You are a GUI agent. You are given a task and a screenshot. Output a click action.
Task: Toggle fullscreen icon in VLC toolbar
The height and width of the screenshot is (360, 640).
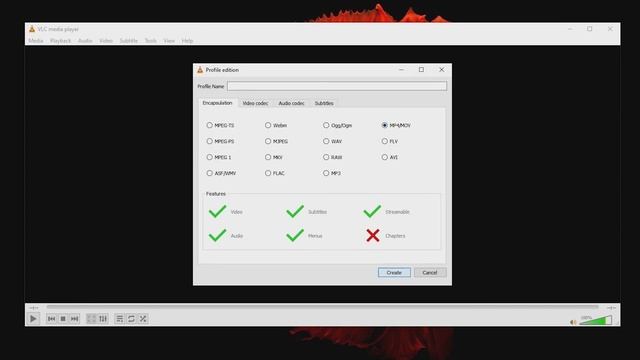[91, 318]
